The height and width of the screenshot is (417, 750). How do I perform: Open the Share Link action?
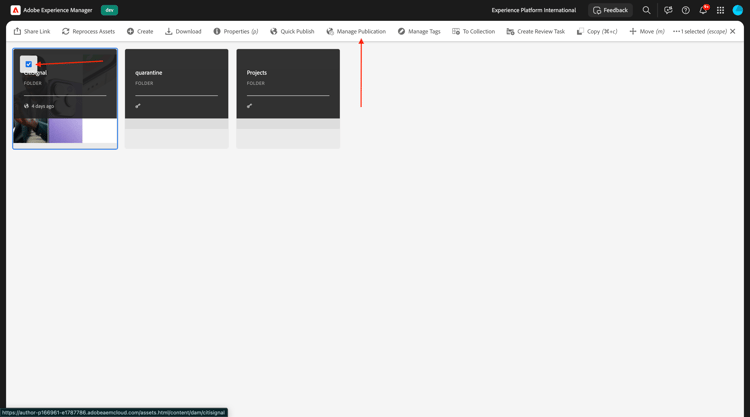click(x=32, y=32)
